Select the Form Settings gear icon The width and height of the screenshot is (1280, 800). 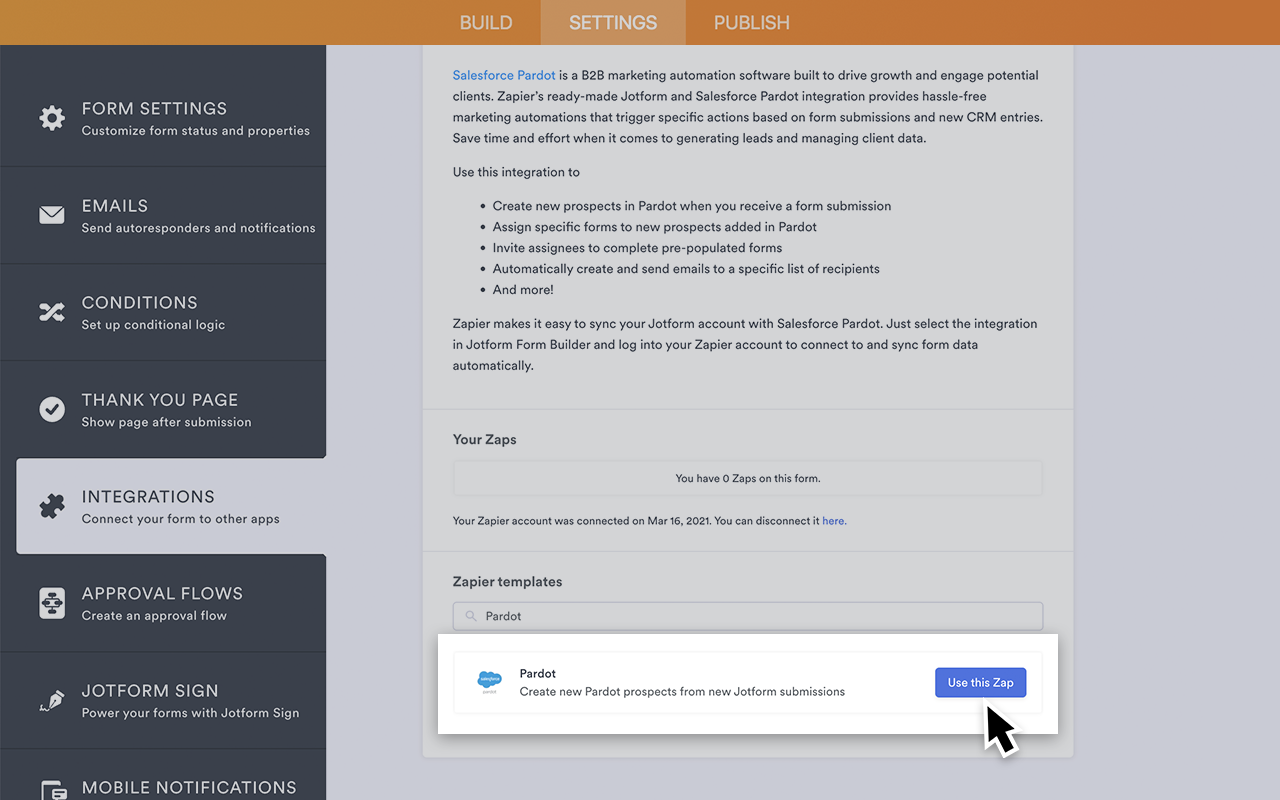pos(52,117)
